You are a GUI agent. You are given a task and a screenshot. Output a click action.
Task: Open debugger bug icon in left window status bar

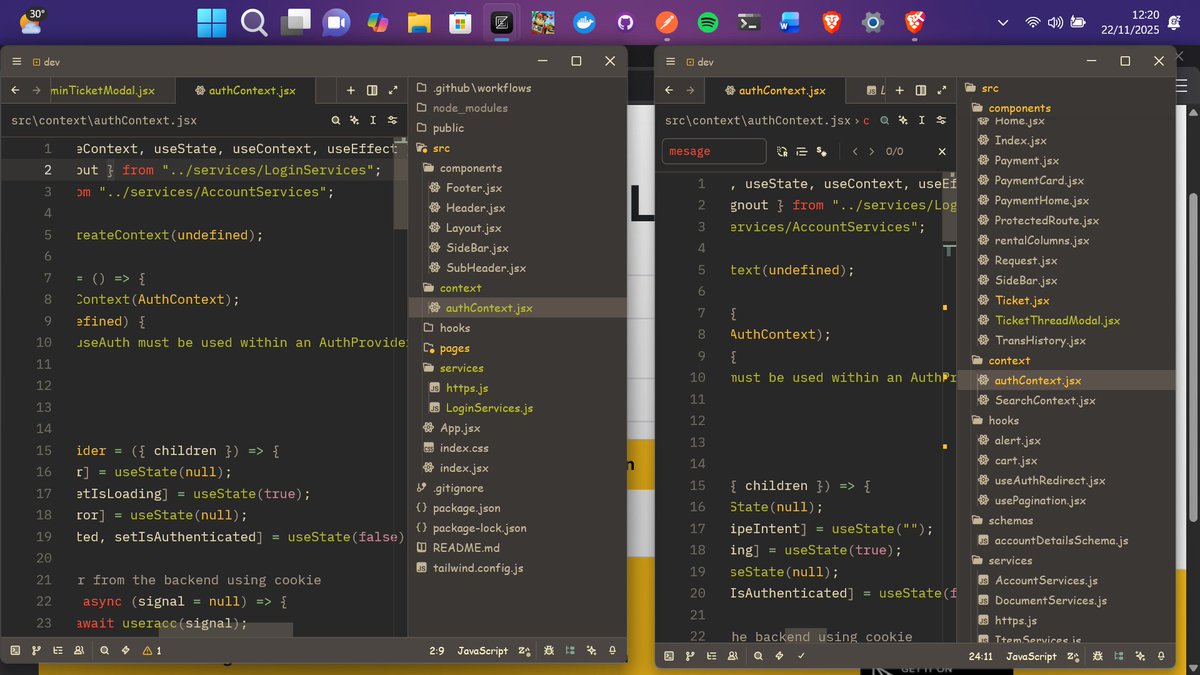tap(549, 651)
